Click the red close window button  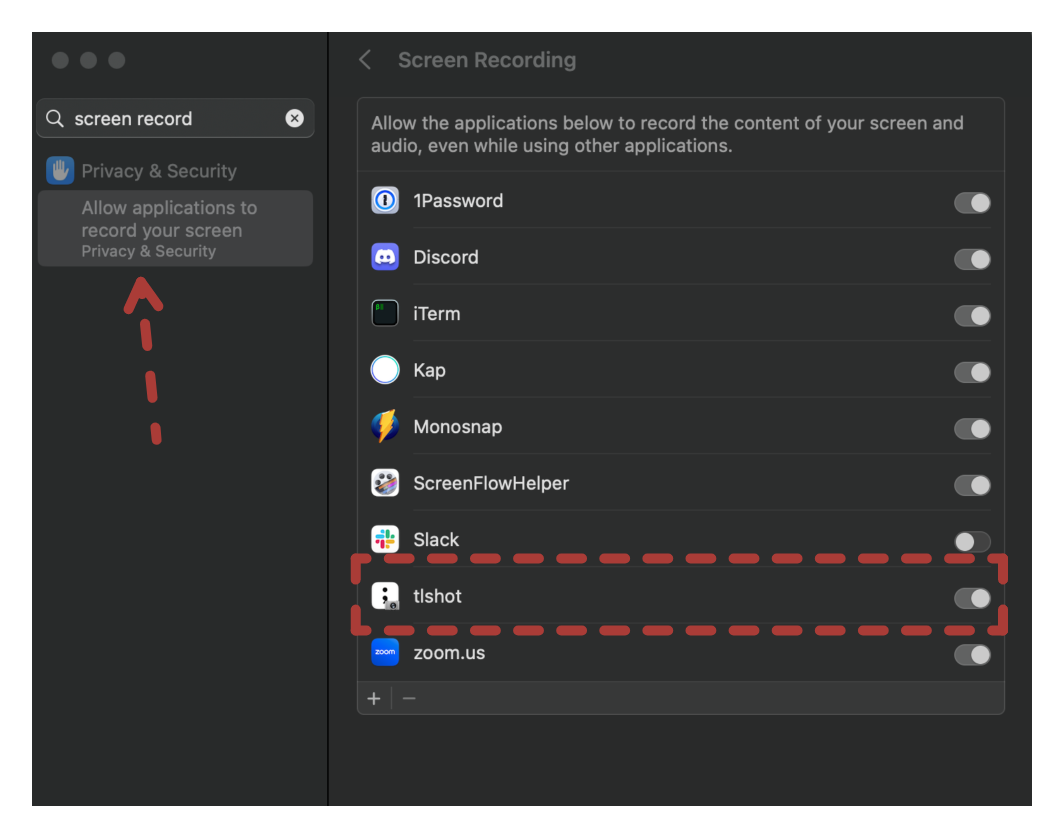[x=60, y=60]
